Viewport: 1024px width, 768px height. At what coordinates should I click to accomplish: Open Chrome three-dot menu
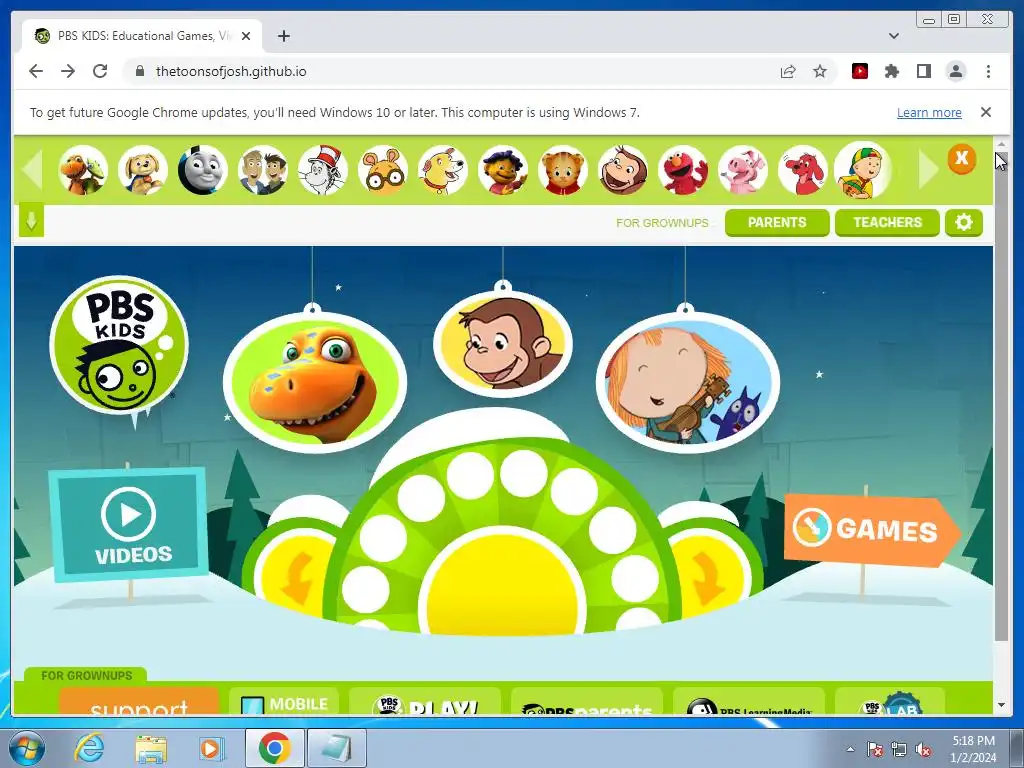988,71
